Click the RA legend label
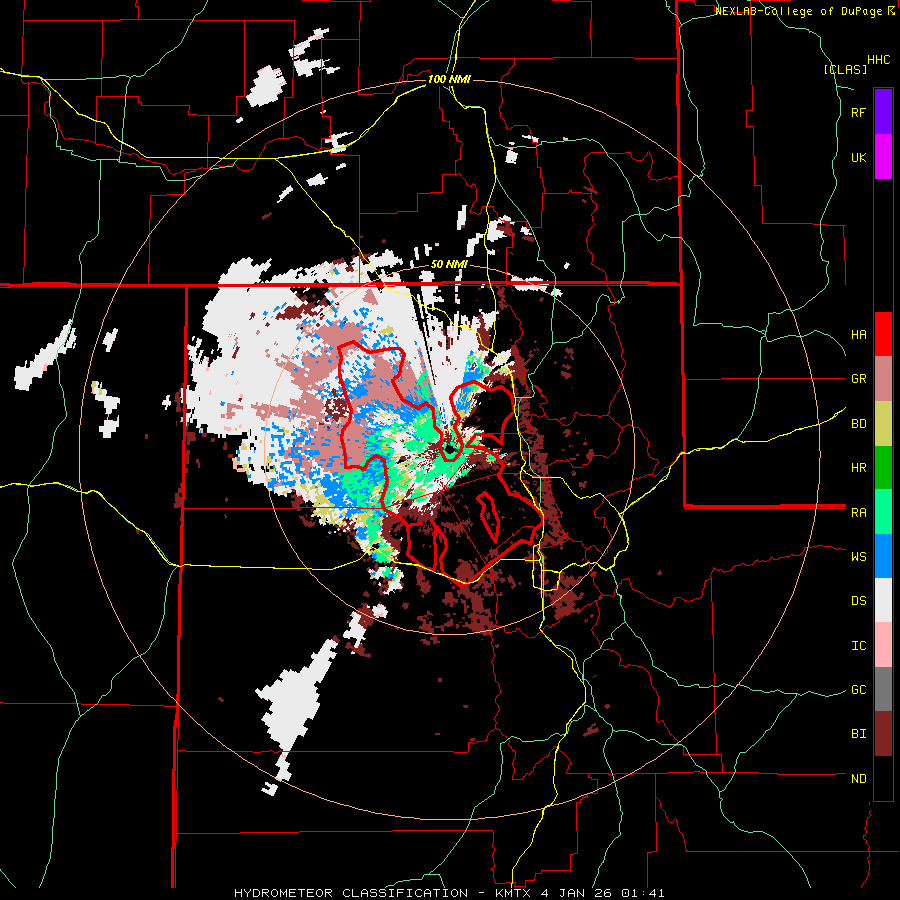Image resolution: width=900 pixels, height=900 pixels. point(858,512)
